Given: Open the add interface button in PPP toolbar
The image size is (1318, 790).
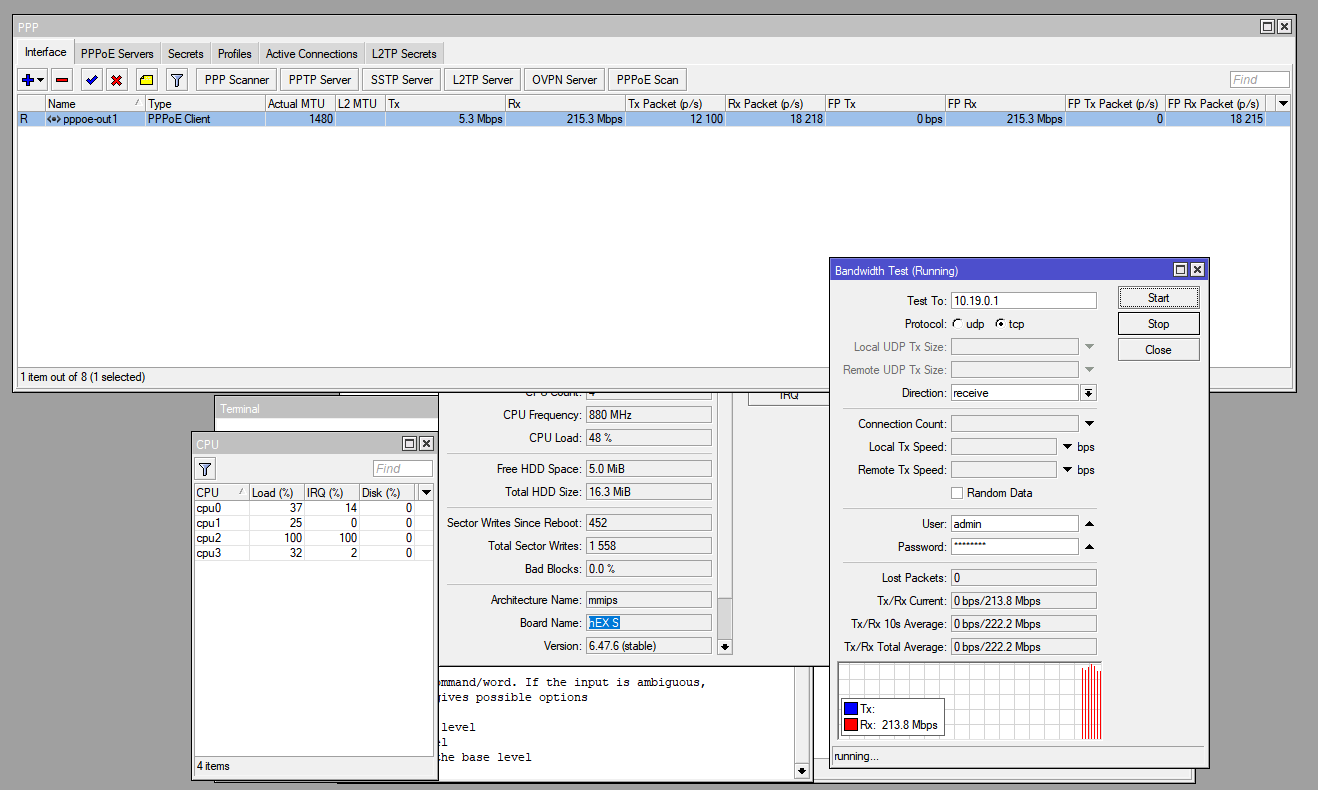Looking at the screenshot, I should click(32, 80).
